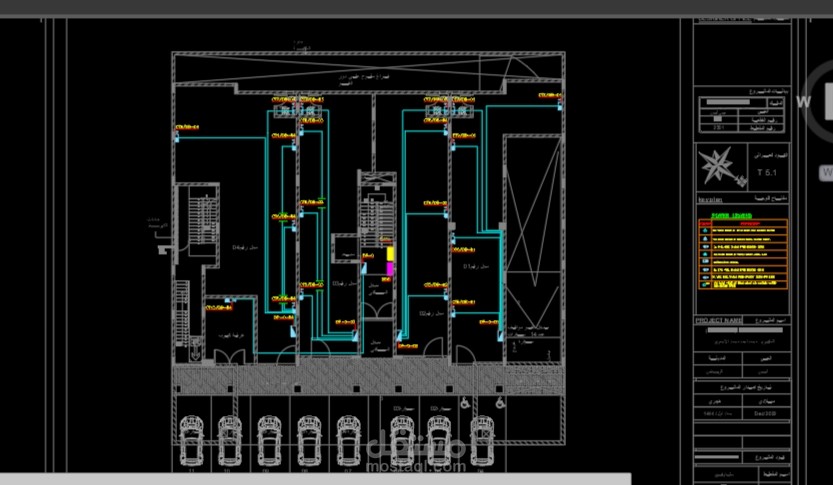
Task: Click the double door below the magenta rectangle
Action: tap(378, 311)
